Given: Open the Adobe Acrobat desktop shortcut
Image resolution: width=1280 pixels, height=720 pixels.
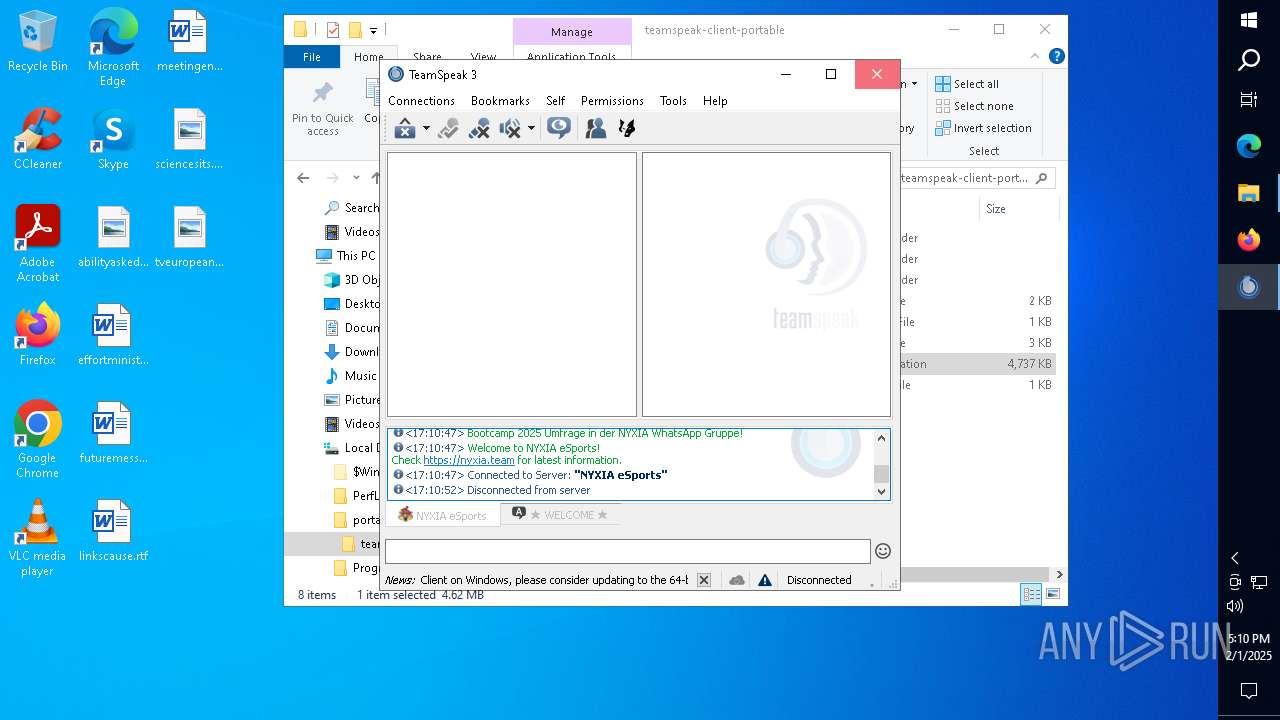Looking at the screenshot, I should (38, 244).
